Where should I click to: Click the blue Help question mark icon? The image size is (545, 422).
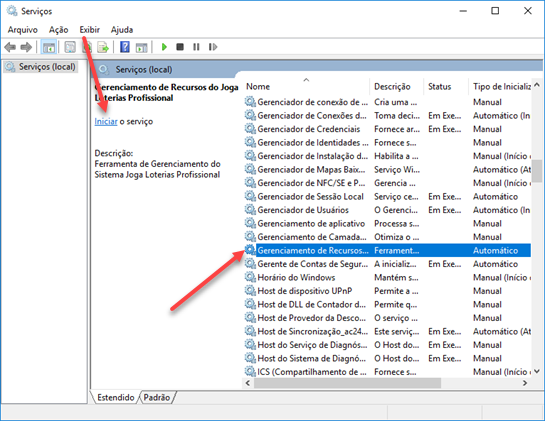(125, 47)
